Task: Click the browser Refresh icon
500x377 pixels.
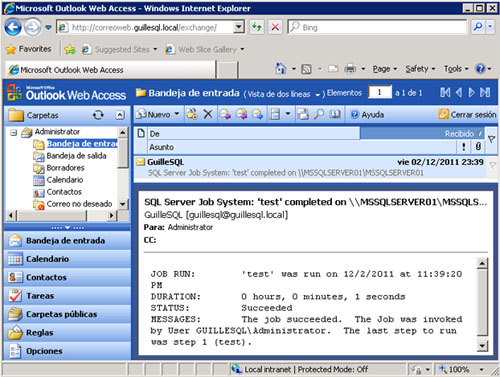Action: pos(256,27)
